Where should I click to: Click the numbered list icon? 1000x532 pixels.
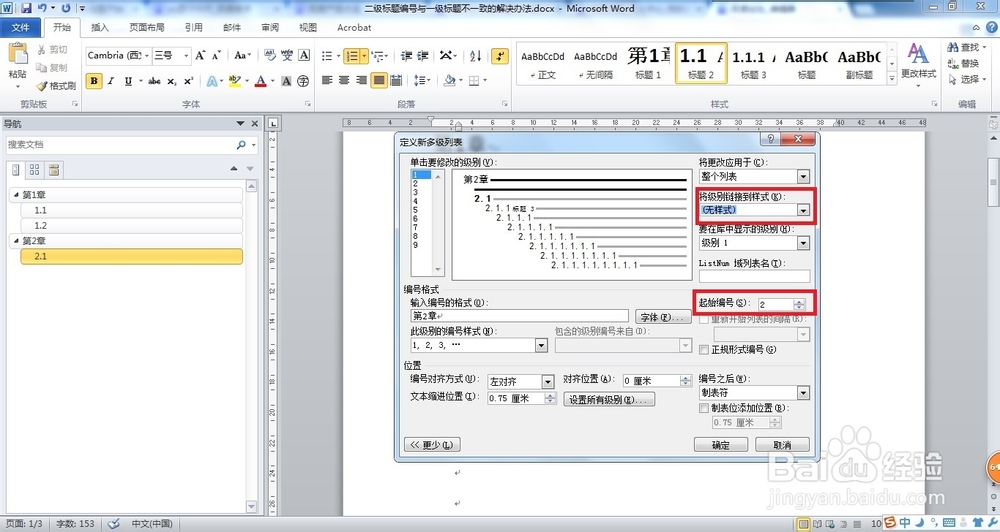coord(351,56)
